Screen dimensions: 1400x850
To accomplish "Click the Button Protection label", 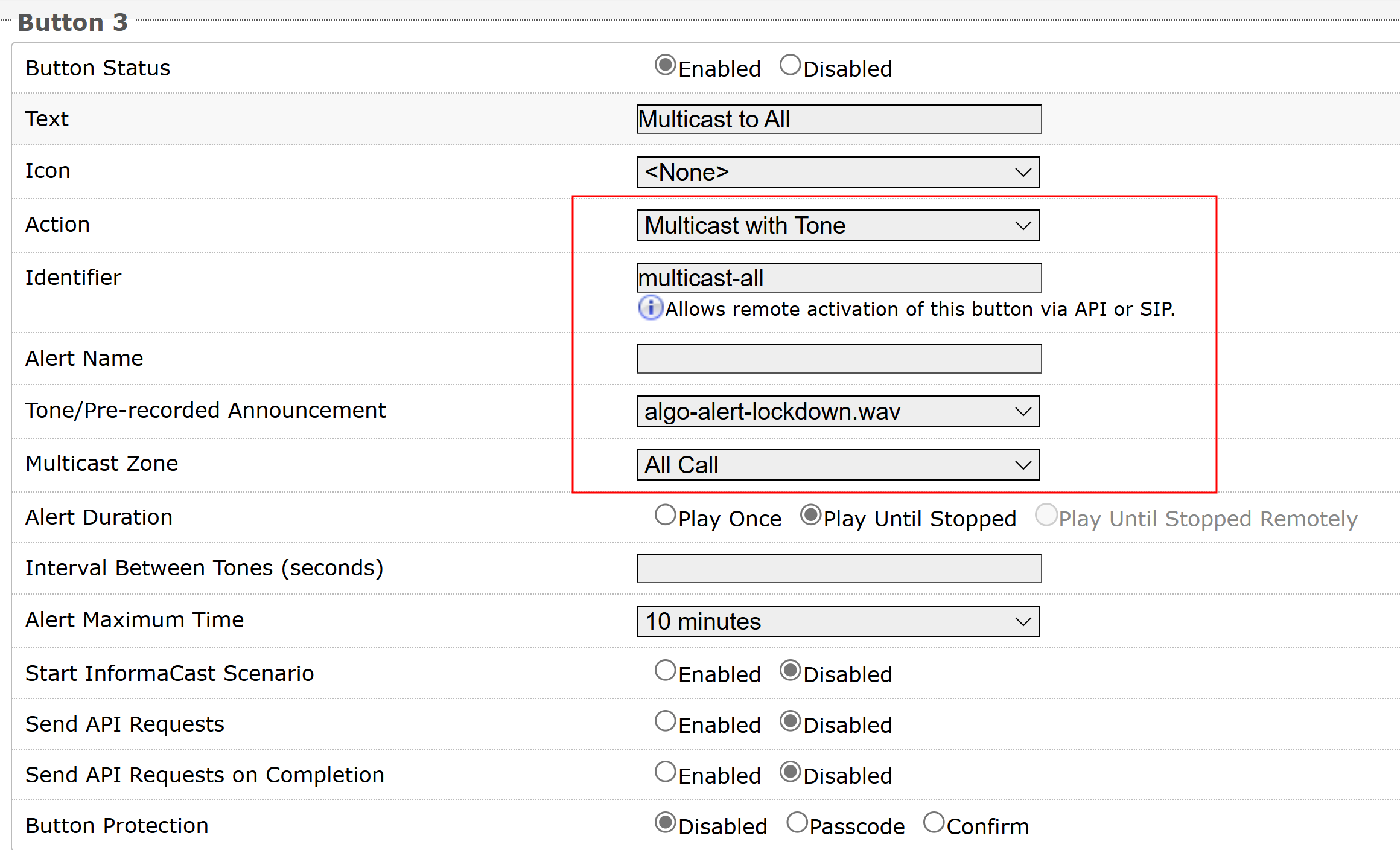I will click(x=116, y=826).
